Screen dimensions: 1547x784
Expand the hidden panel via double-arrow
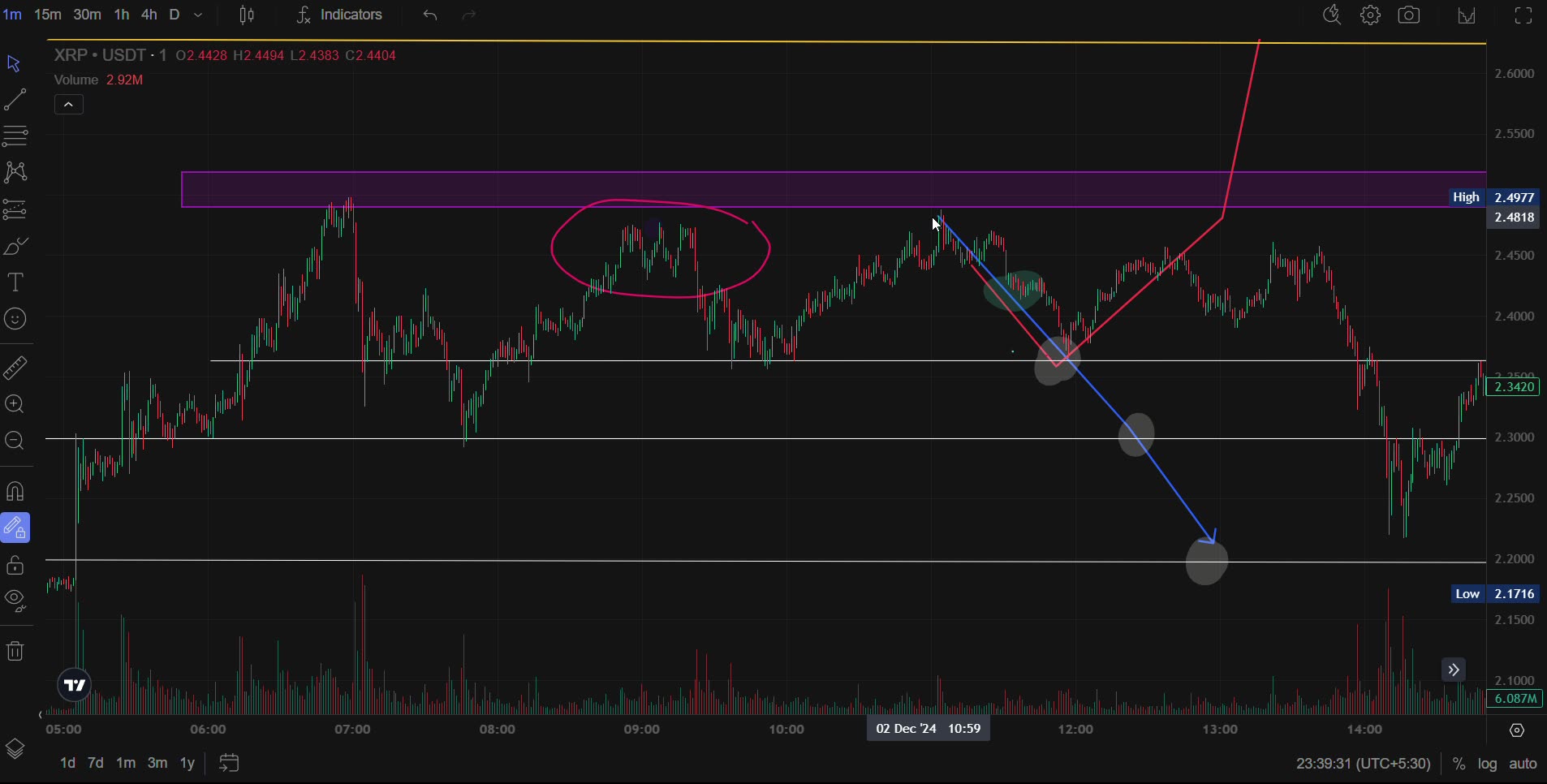1454,670
